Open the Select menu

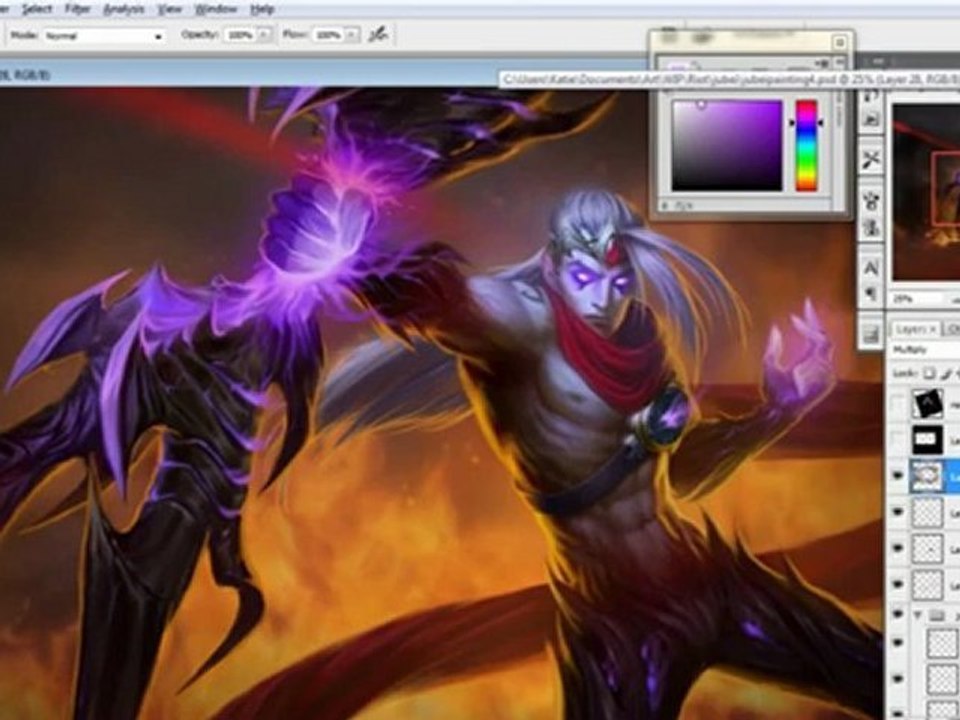37,9
